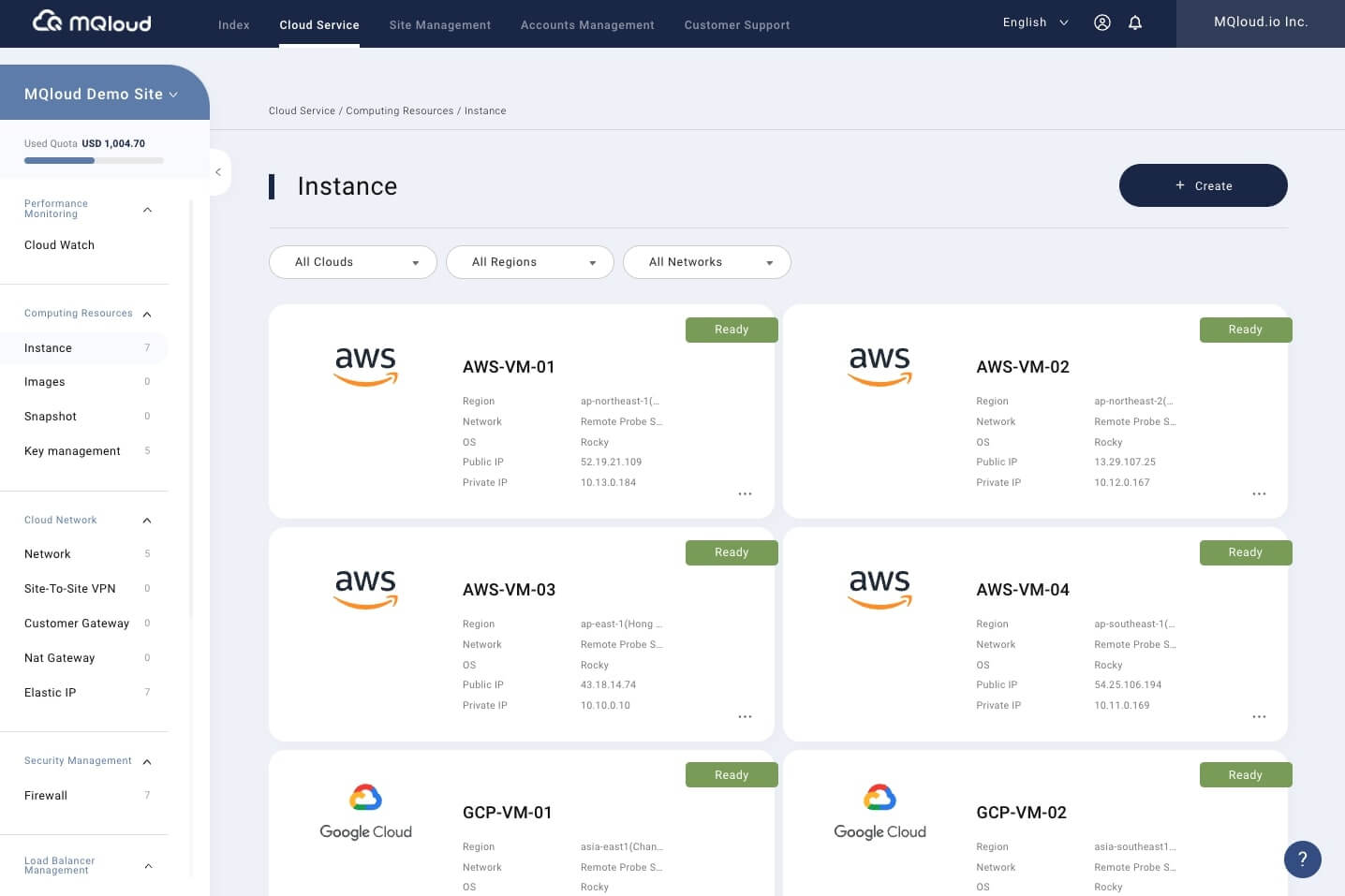Click the Used Quota USD 1,004.70 amount
The height and width of the screenshot is (896, 1345).
point(113,144)
